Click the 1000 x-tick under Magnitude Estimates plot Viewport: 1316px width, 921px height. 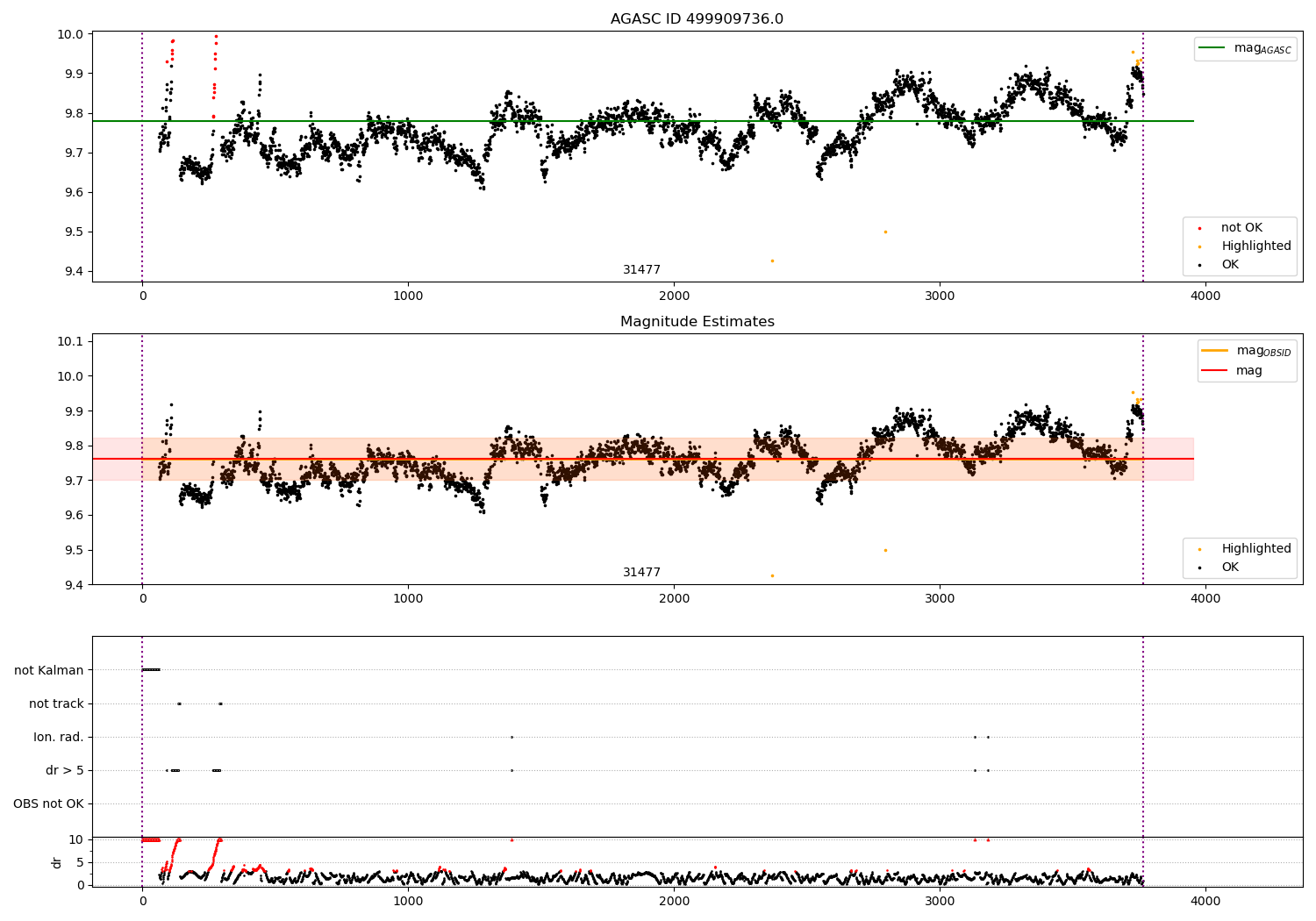coord(408,599)
